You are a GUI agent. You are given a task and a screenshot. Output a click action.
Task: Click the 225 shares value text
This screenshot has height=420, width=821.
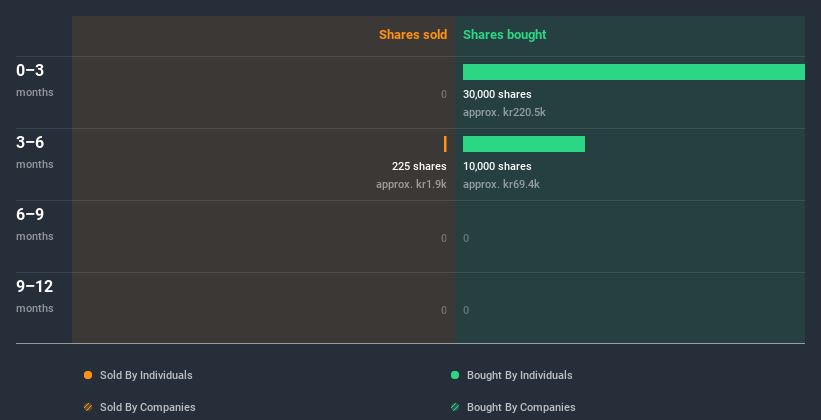(x=419, y=166)
